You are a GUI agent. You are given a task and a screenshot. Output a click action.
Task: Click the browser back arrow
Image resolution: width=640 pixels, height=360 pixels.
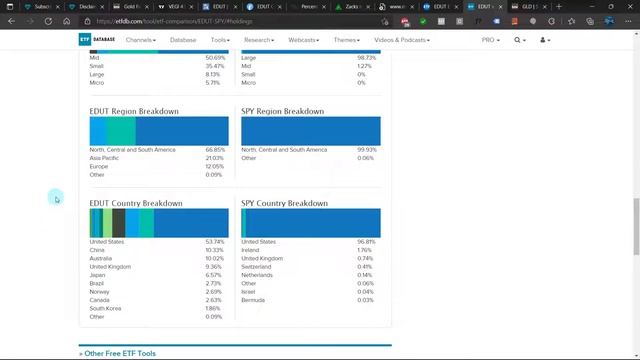[11, 21]
